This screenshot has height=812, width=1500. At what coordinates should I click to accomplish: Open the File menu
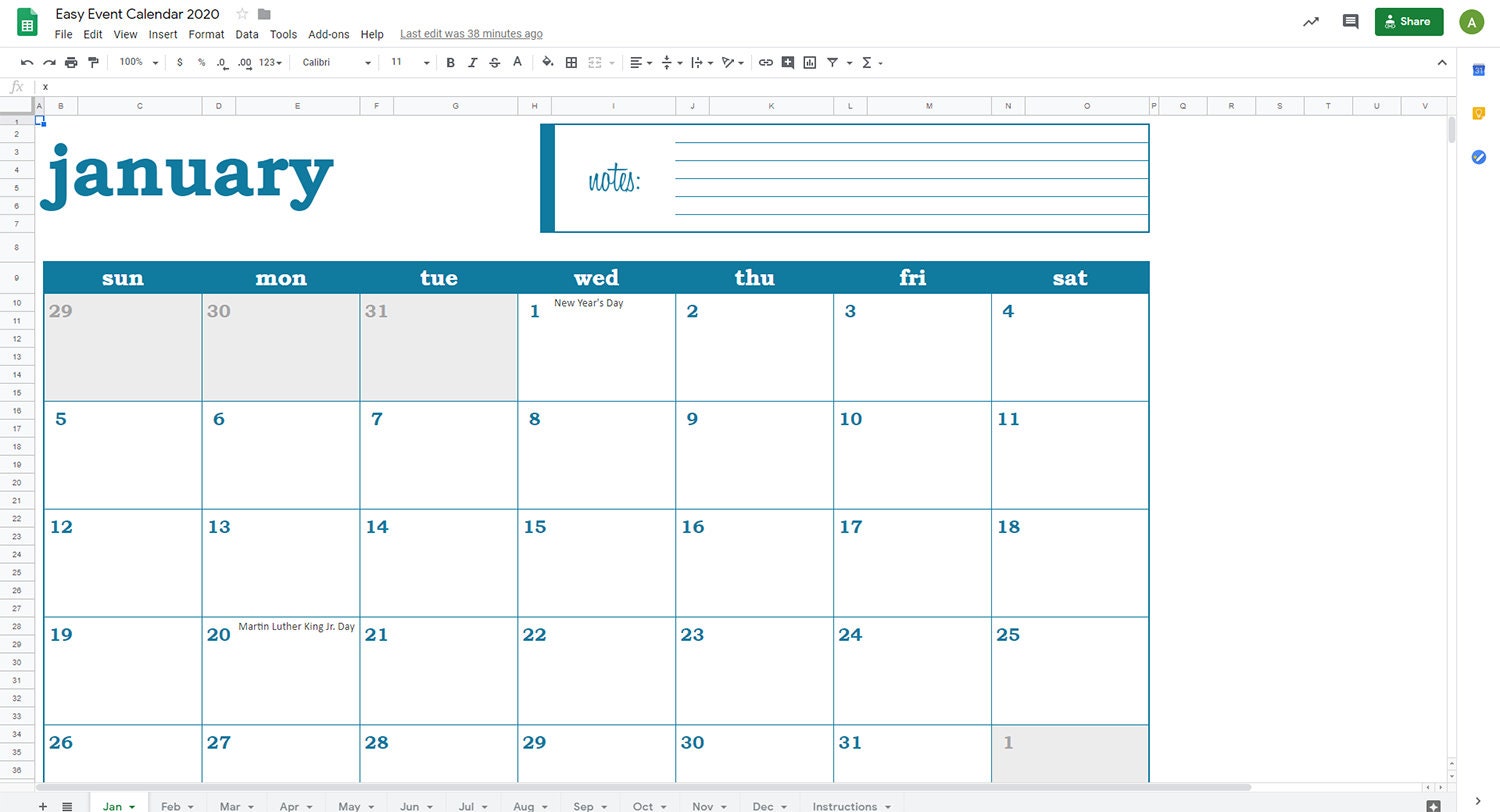tap(63, 34)
